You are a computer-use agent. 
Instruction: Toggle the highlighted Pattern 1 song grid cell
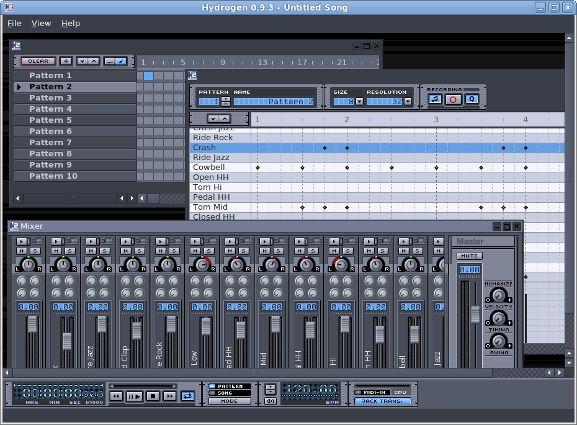point(148,76)
